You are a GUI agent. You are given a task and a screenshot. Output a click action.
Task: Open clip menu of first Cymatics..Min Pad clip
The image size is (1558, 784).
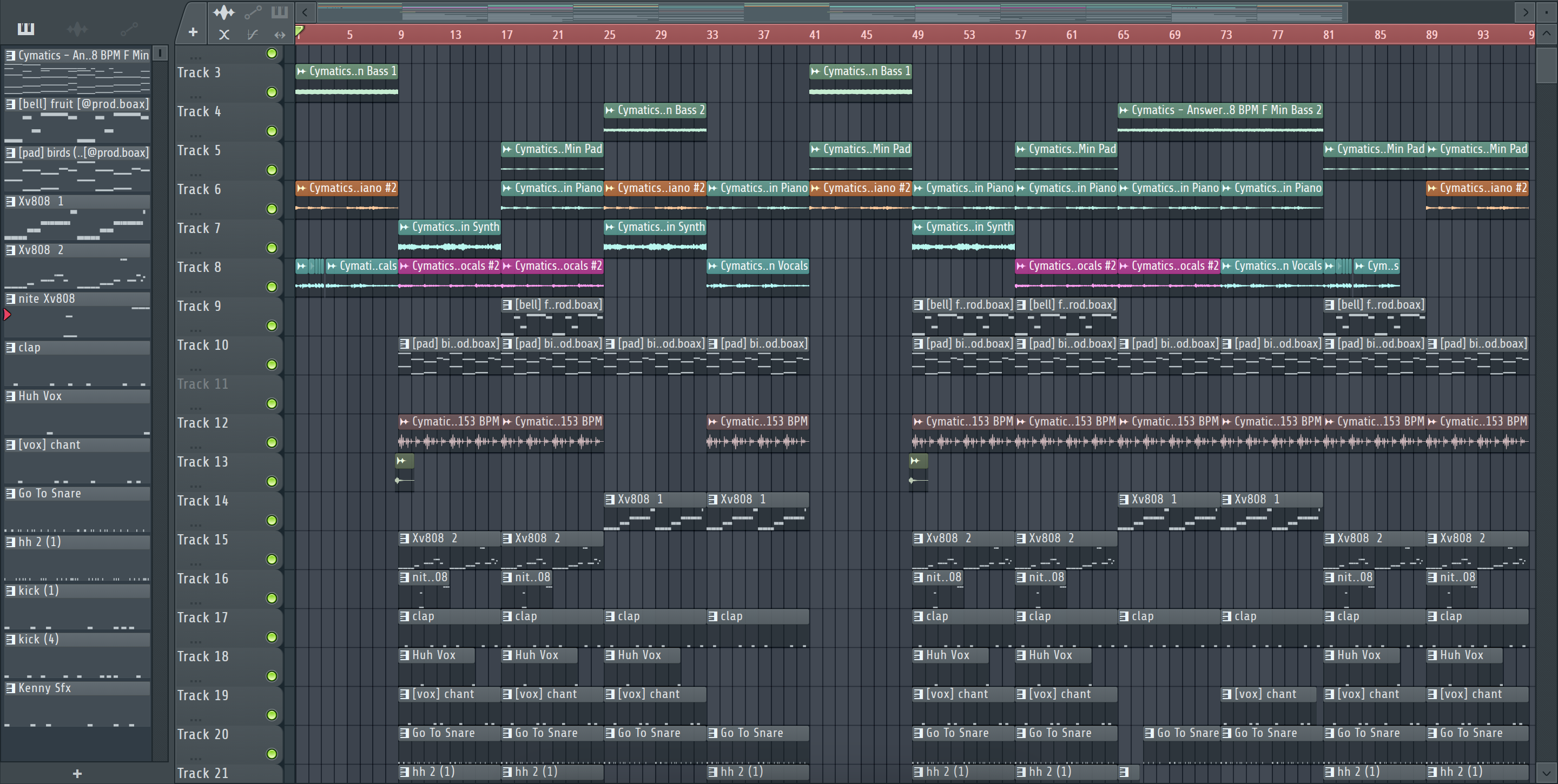(x=507, y=149)
